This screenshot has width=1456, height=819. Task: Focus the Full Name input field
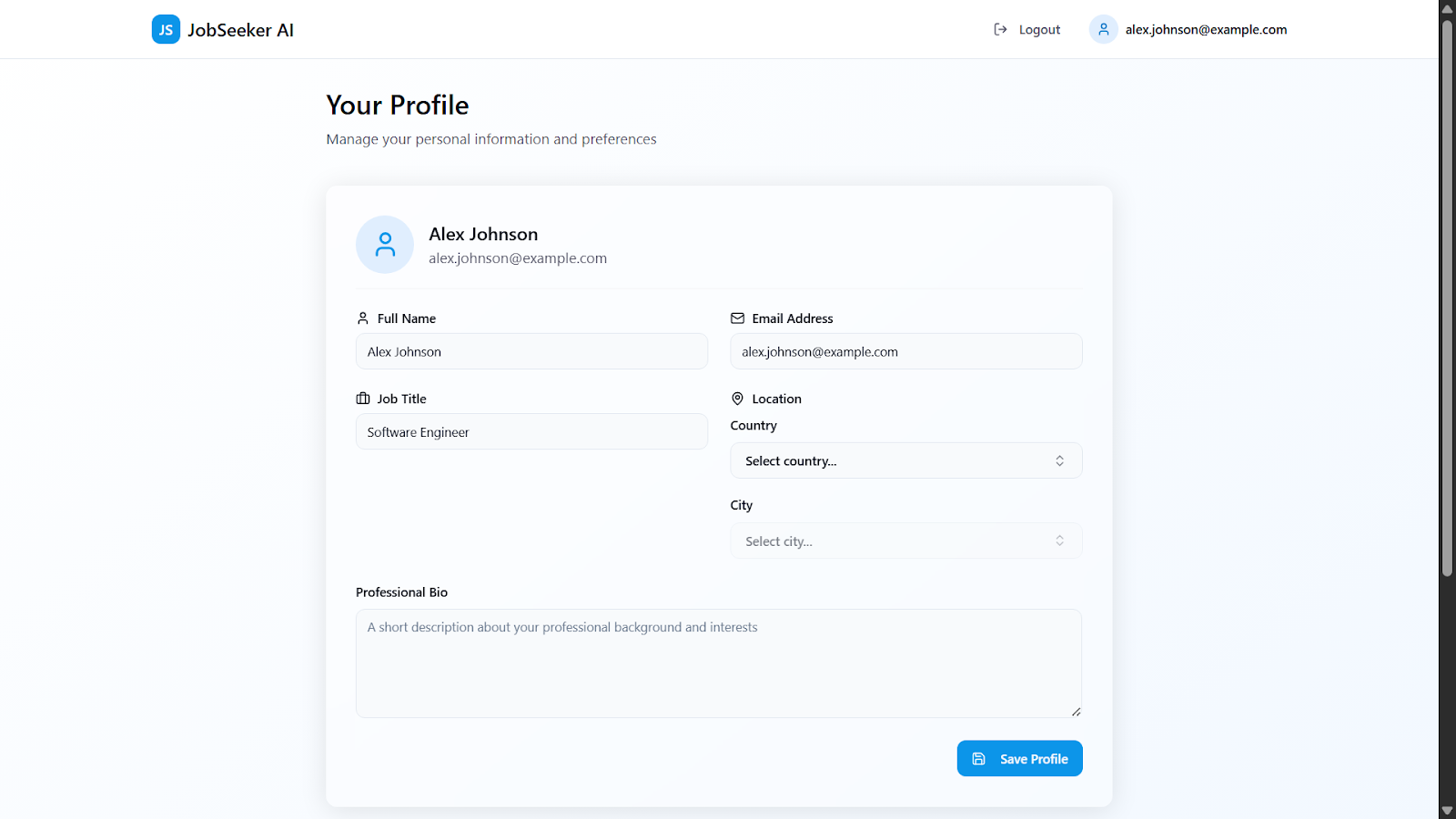point(531,351)
